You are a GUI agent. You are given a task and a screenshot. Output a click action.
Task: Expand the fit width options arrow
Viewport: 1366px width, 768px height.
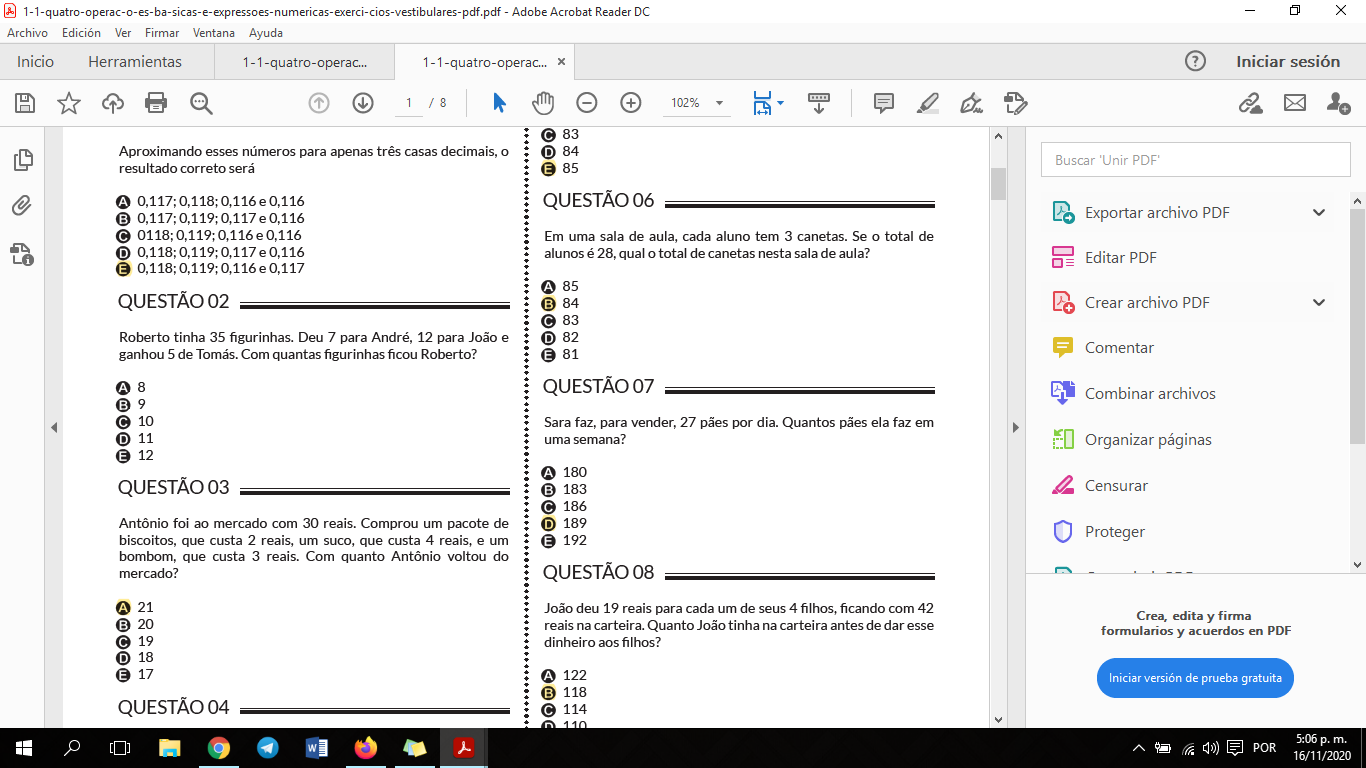pyautogui.click(x=780, y=103)
